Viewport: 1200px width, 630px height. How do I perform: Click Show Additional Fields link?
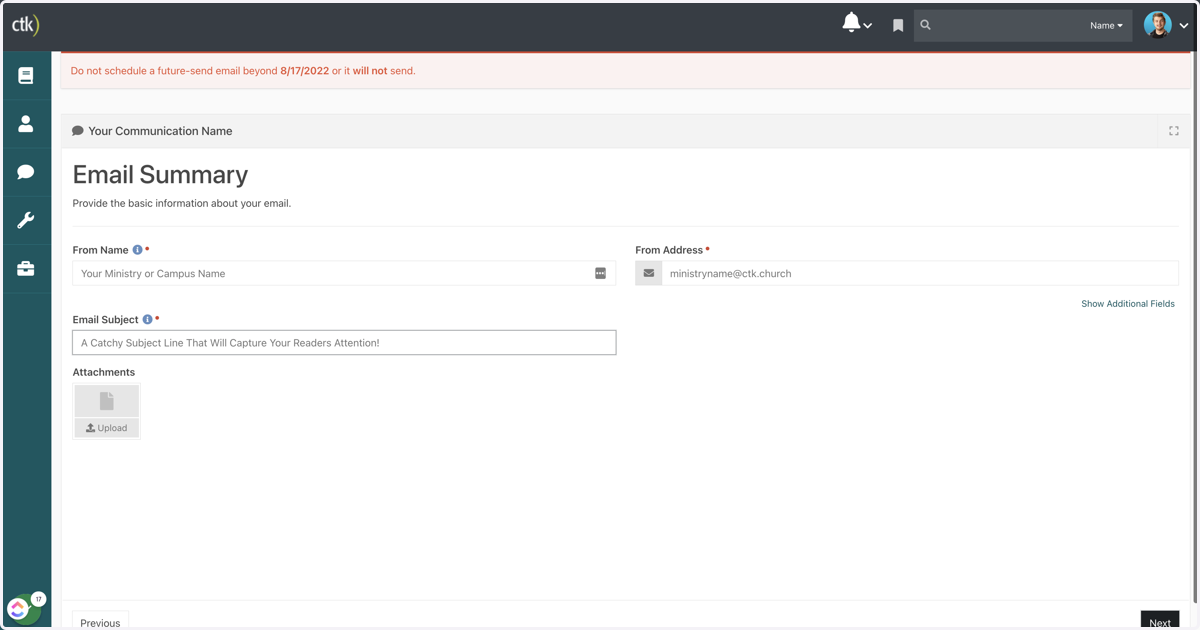(x=1128, y=304)
